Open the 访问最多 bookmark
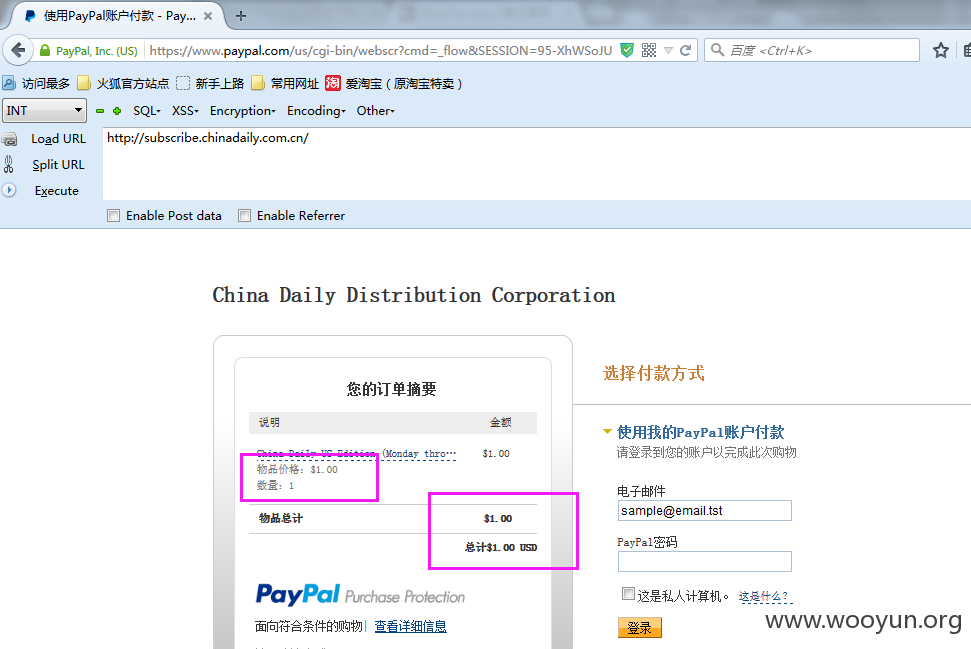971x649 pixels. tap(36, 83)
